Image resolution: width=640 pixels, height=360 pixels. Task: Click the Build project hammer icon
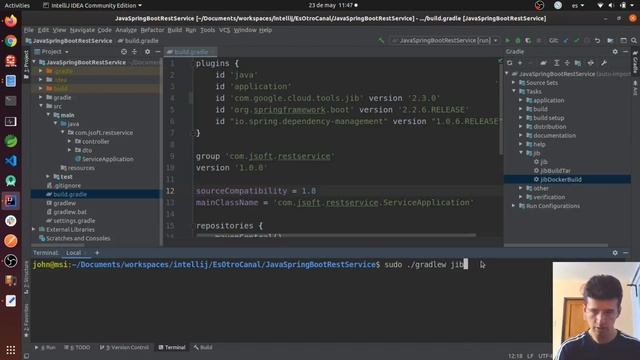pos(381,40)
